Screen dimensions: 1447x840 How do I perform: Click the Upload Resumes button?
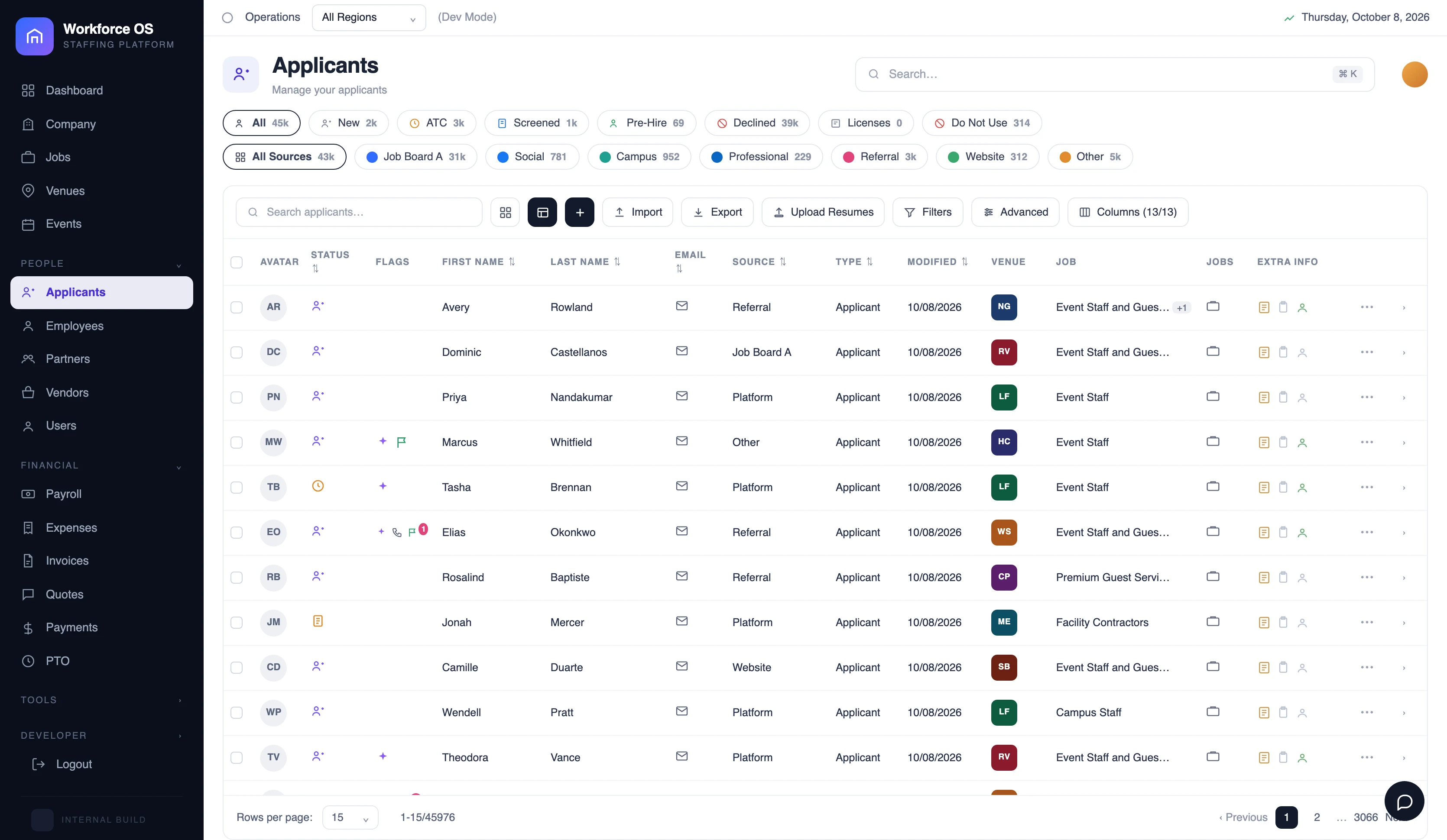[823, 212]
